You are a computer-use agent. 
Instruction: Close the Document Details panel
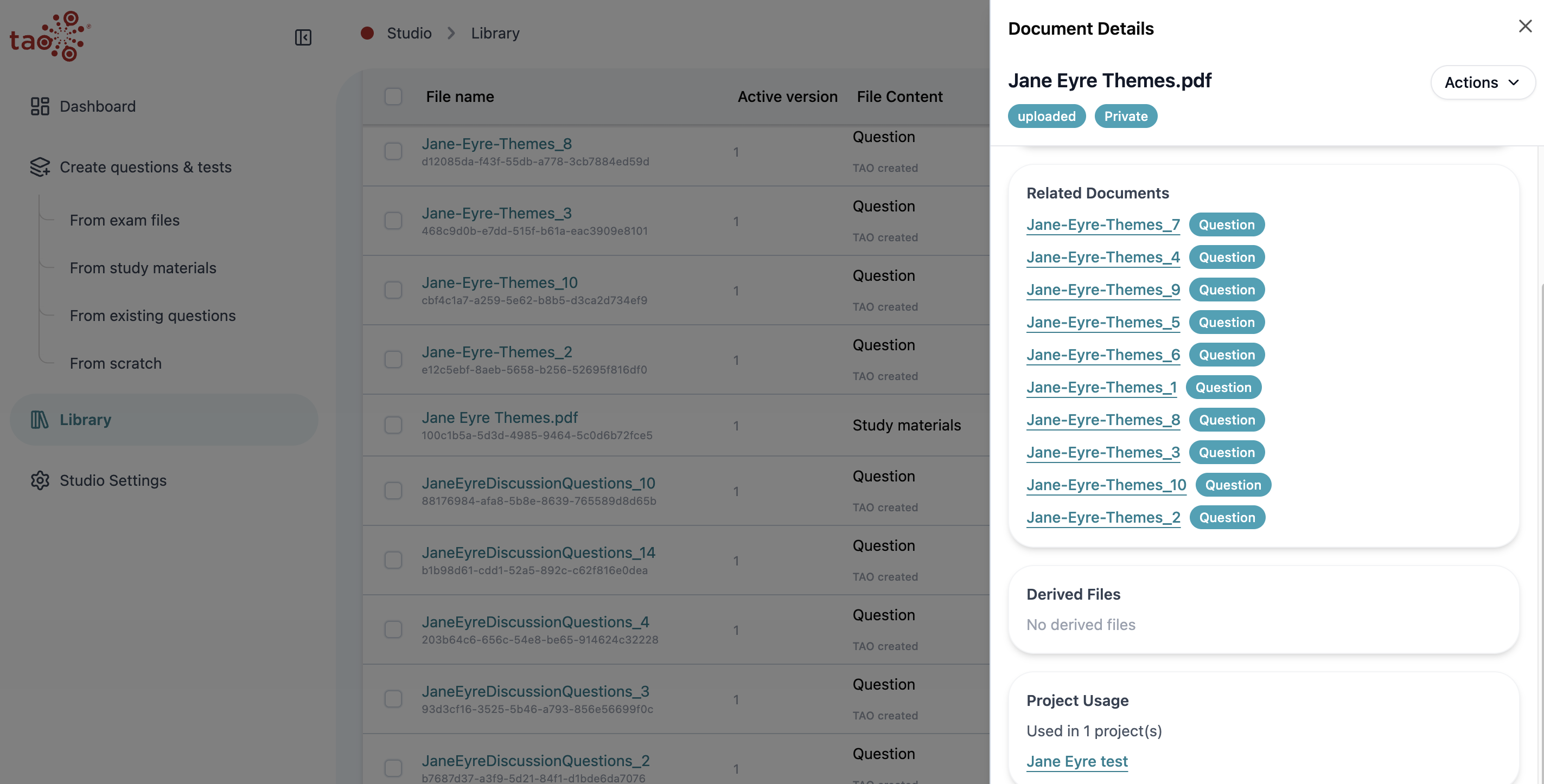point(1525,27)
